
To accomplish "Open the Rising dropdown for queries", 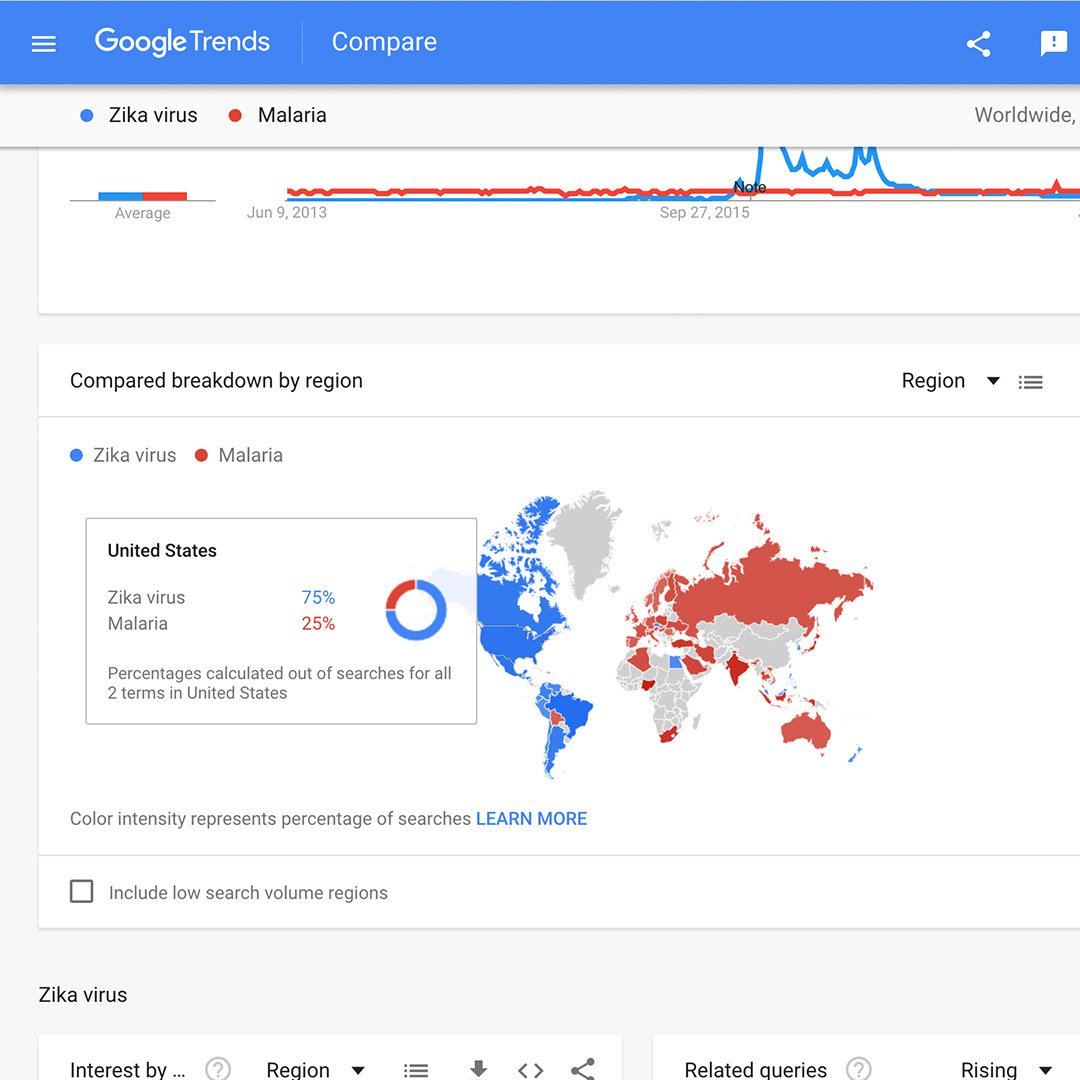I will point(1005,1069).
